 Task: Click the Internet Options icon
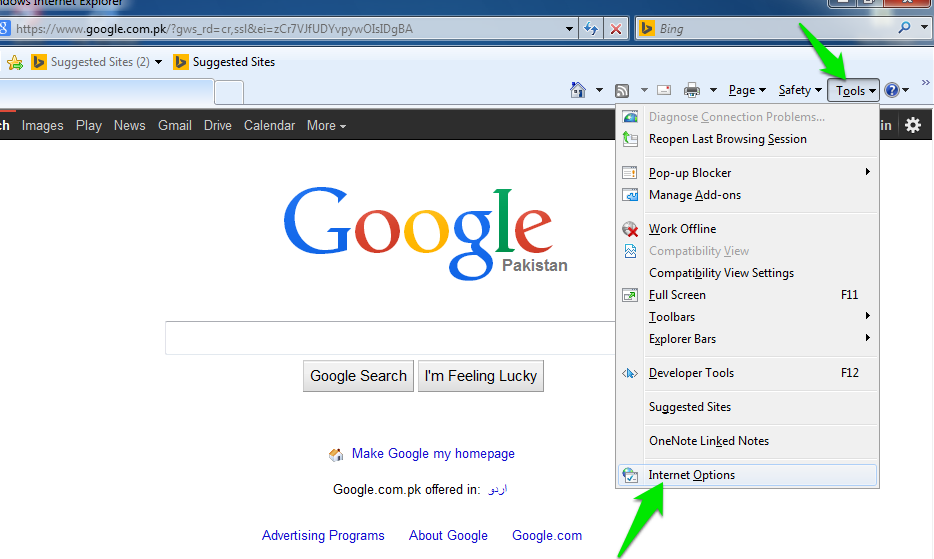click(630, 475)
